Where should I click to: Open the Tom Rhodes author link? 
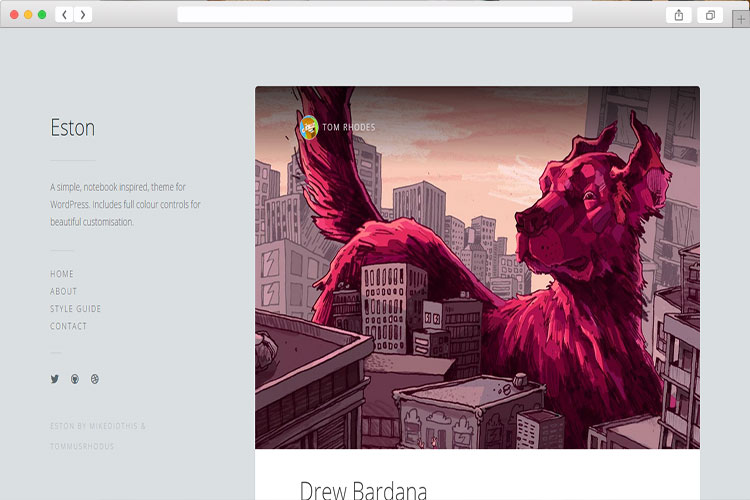[x=349, y=127]
